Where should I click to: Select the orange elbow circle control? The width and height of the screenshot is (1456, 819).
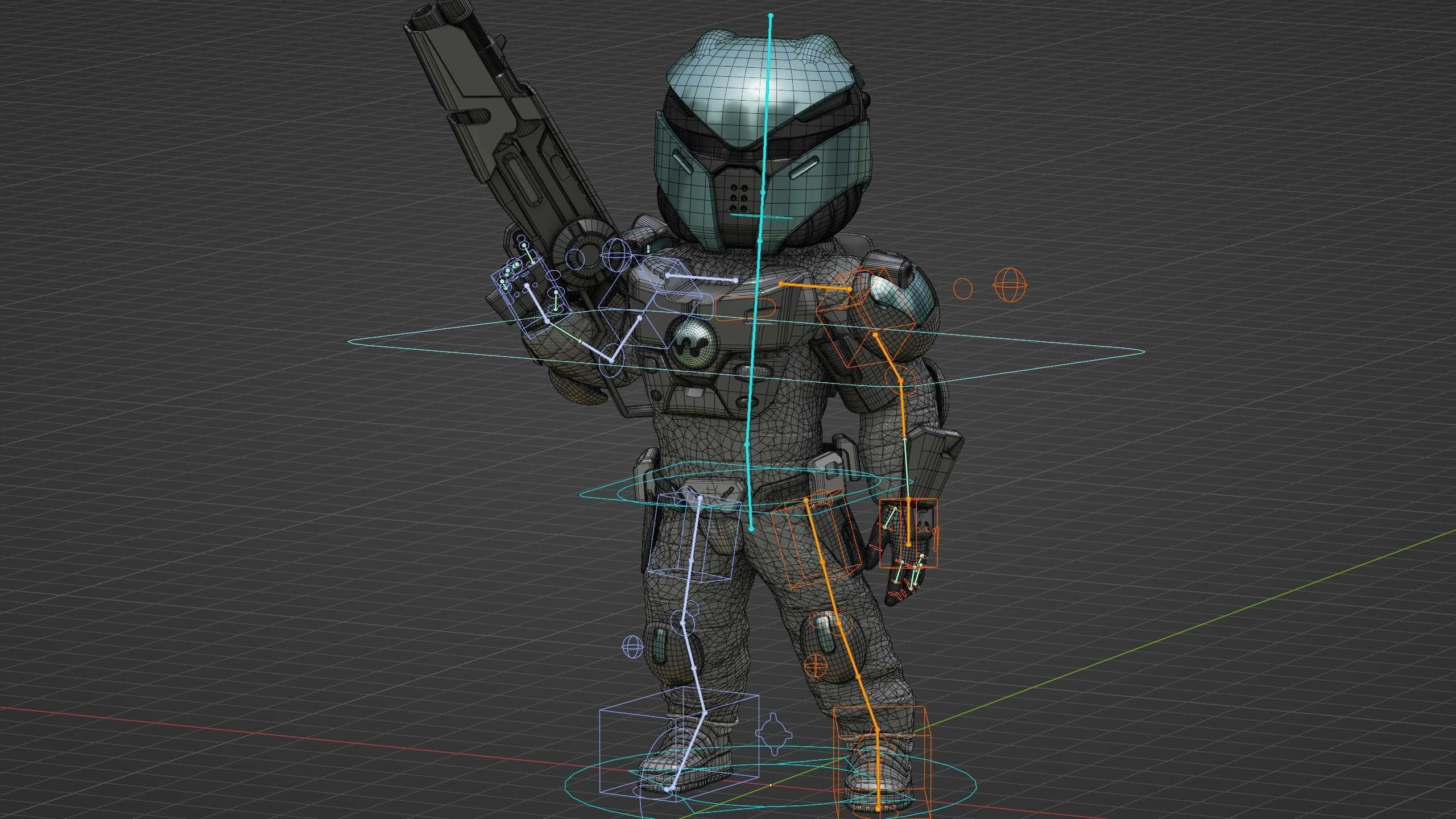point(901,380)
